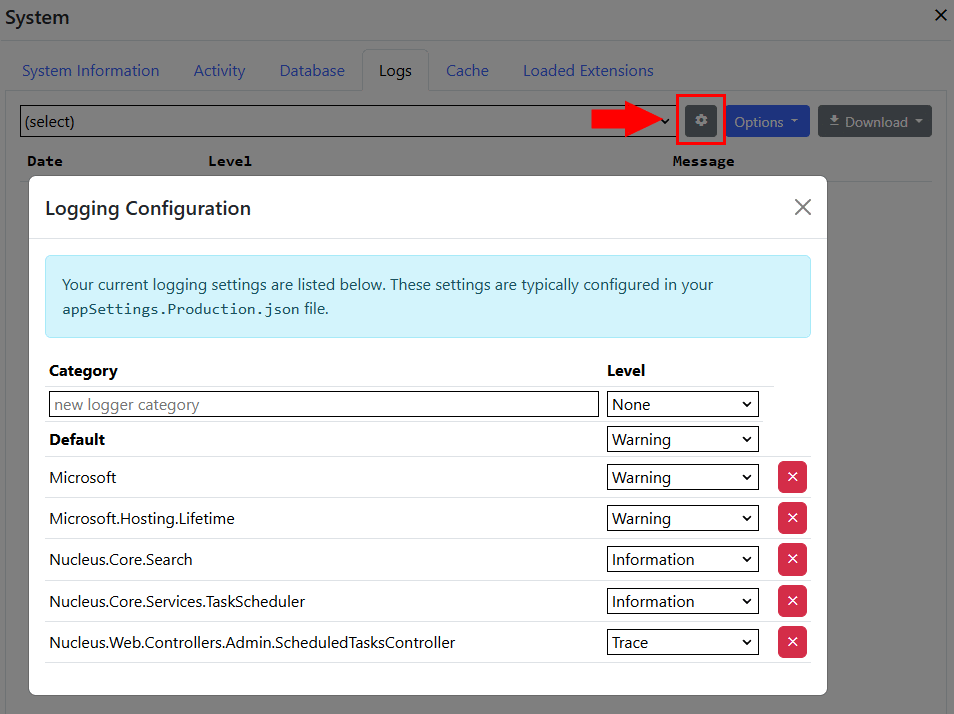Remove the ScheduledTasksController logger category
954x714 pixels.
(791, 641)
